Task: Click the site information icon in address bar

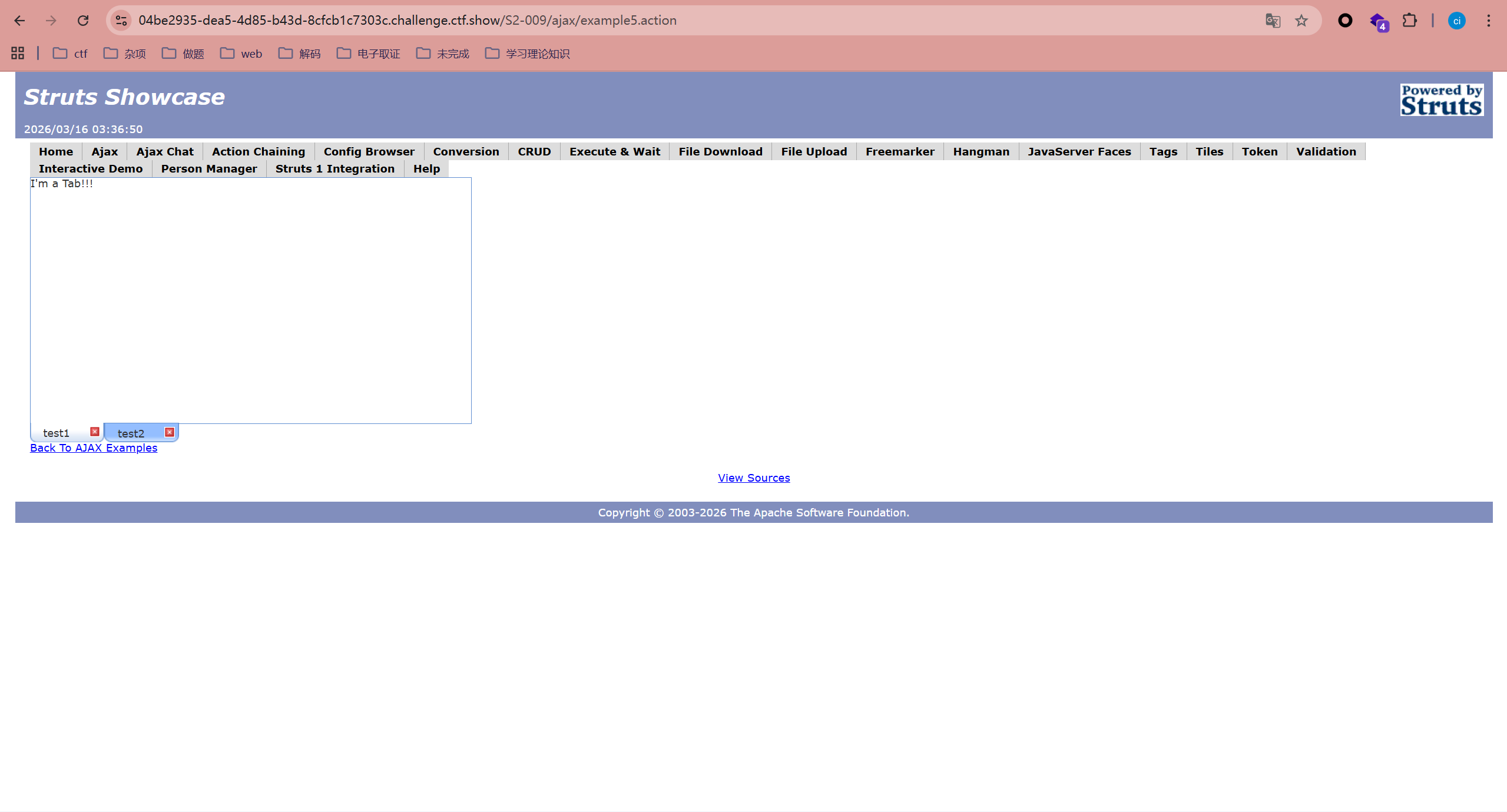Action: tap(121, 21)
